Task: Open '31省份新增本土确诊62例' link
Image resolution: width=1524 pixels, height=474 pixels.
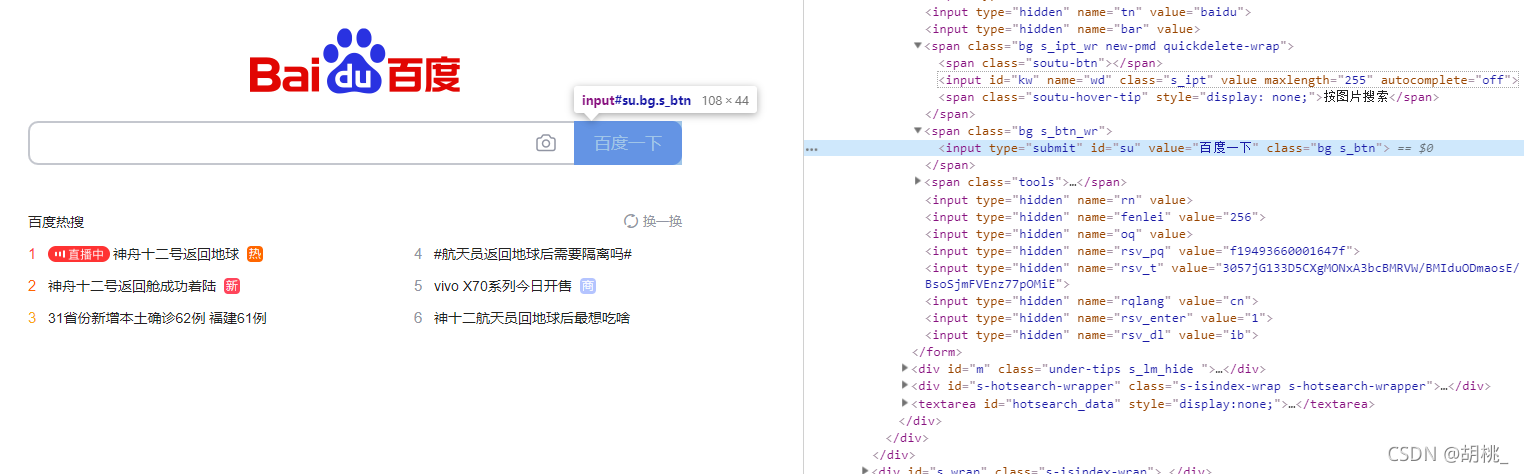Action: tap(157, 318)
